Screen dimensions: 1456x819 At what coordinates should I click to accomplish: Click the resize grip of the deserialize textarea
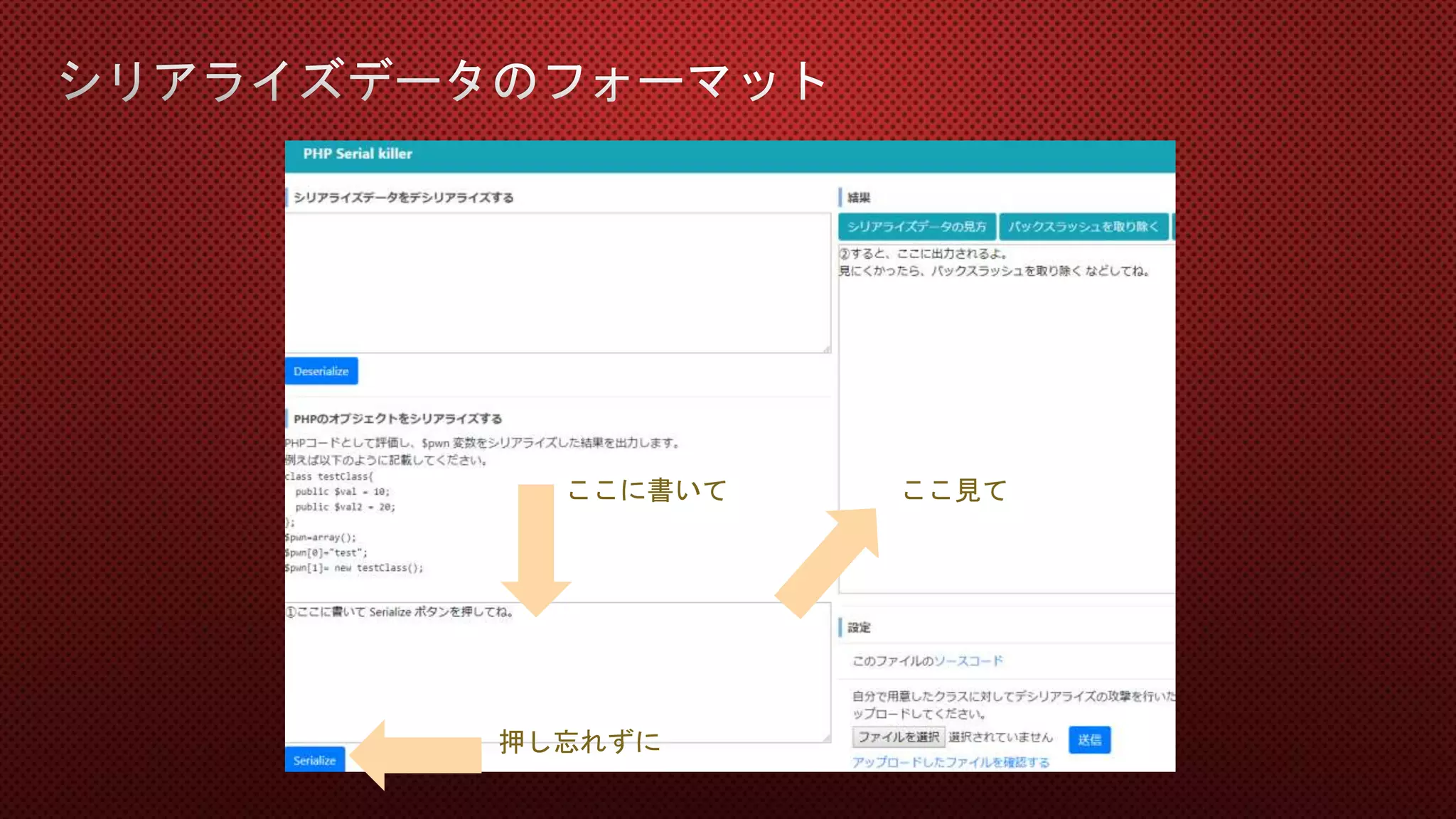coord(826,348)
